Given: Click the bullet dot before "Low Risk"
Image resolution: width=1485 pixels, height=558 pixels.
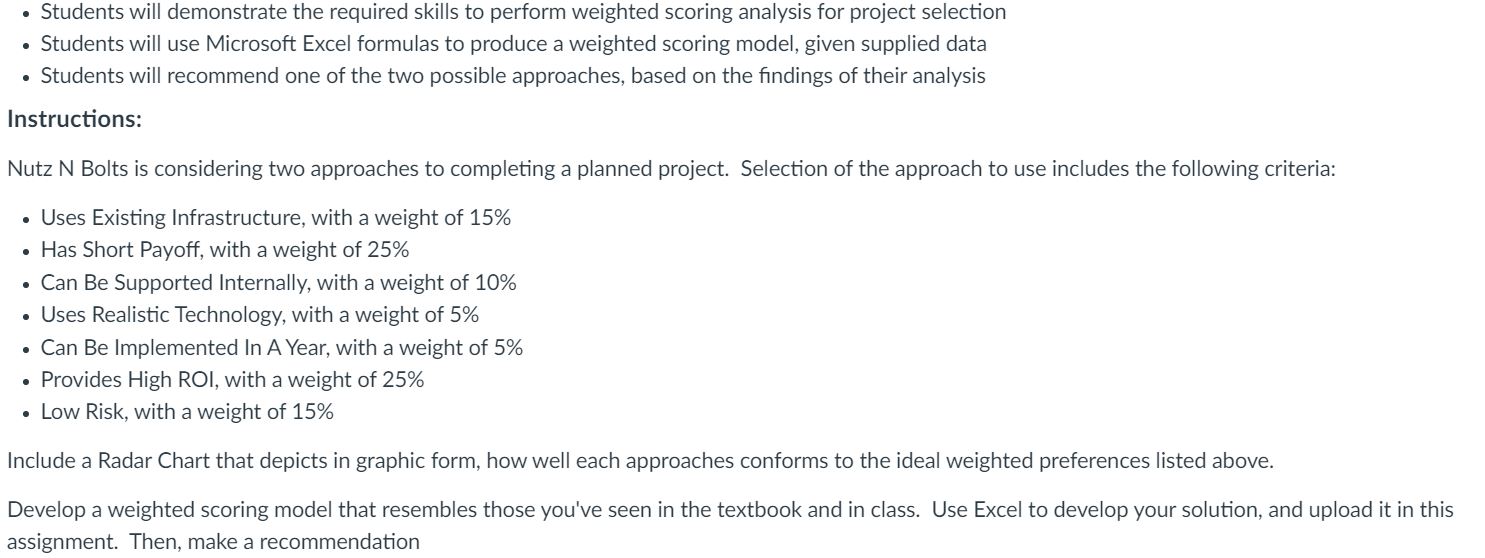Looking at the screenshot, I should (24, 412).
